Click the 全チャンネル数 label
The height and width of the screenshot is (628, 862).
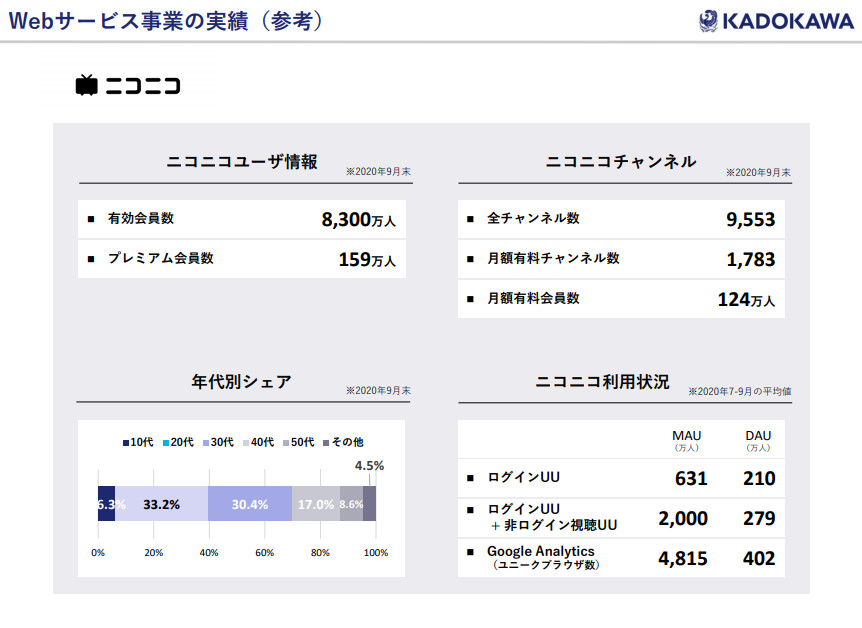533,218
